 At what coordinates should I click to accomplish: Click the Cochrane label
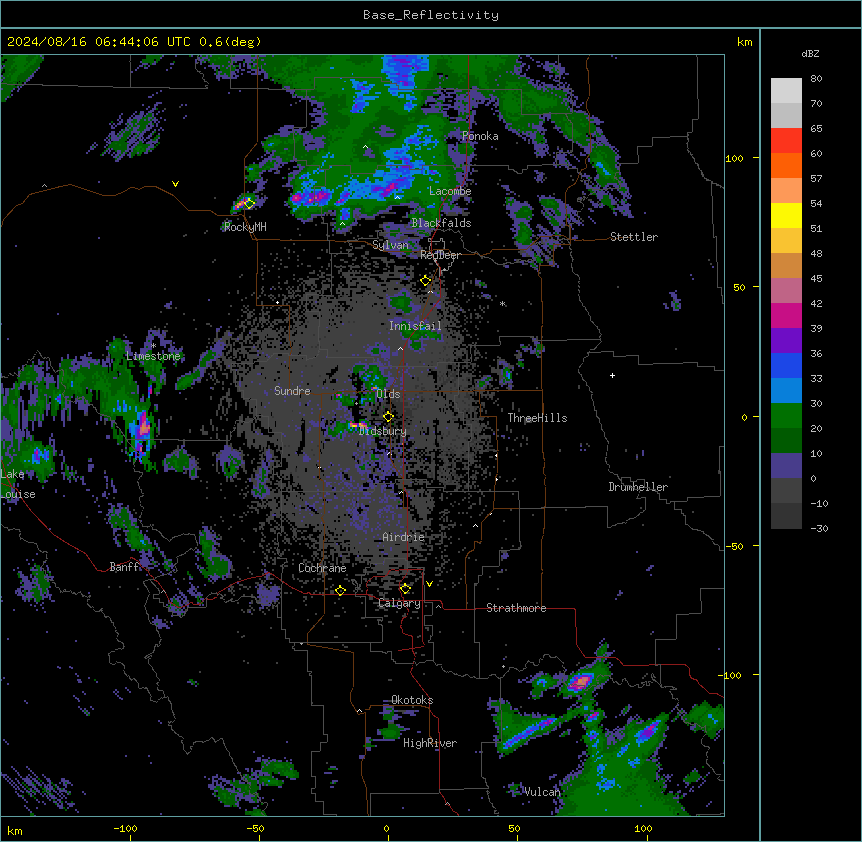click(322, 568)
